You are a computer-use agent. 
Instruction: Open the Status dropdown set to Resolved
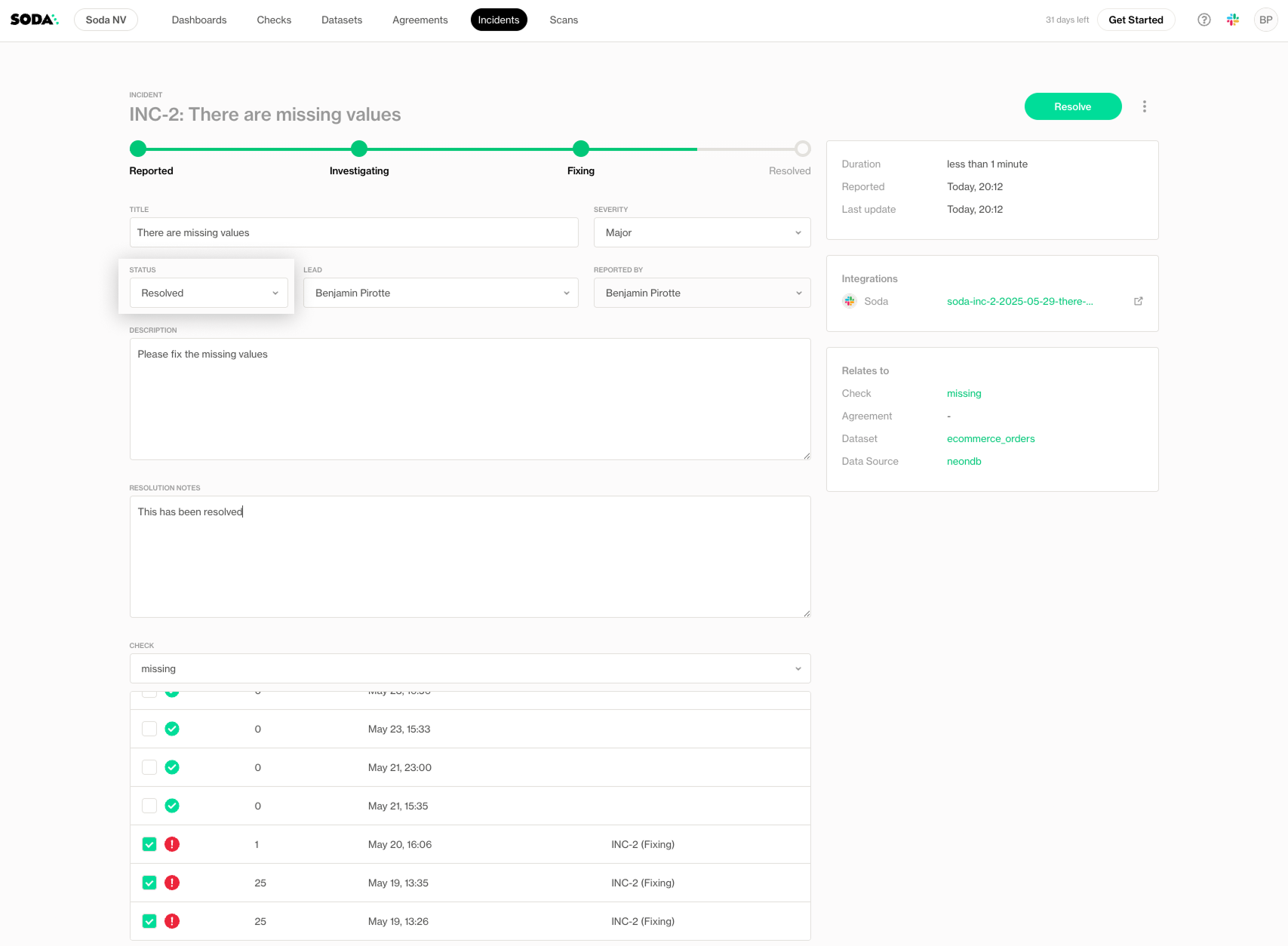[208, 293]
